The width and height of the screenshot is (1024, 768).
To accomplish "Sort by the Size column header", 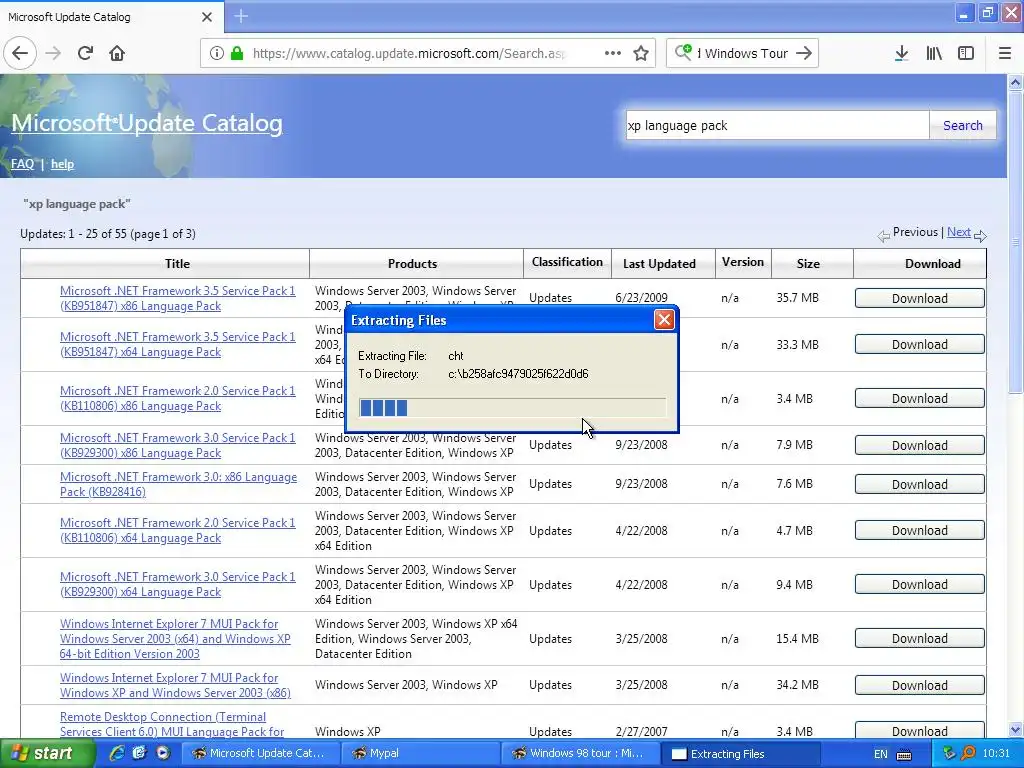I will [808, 264].
